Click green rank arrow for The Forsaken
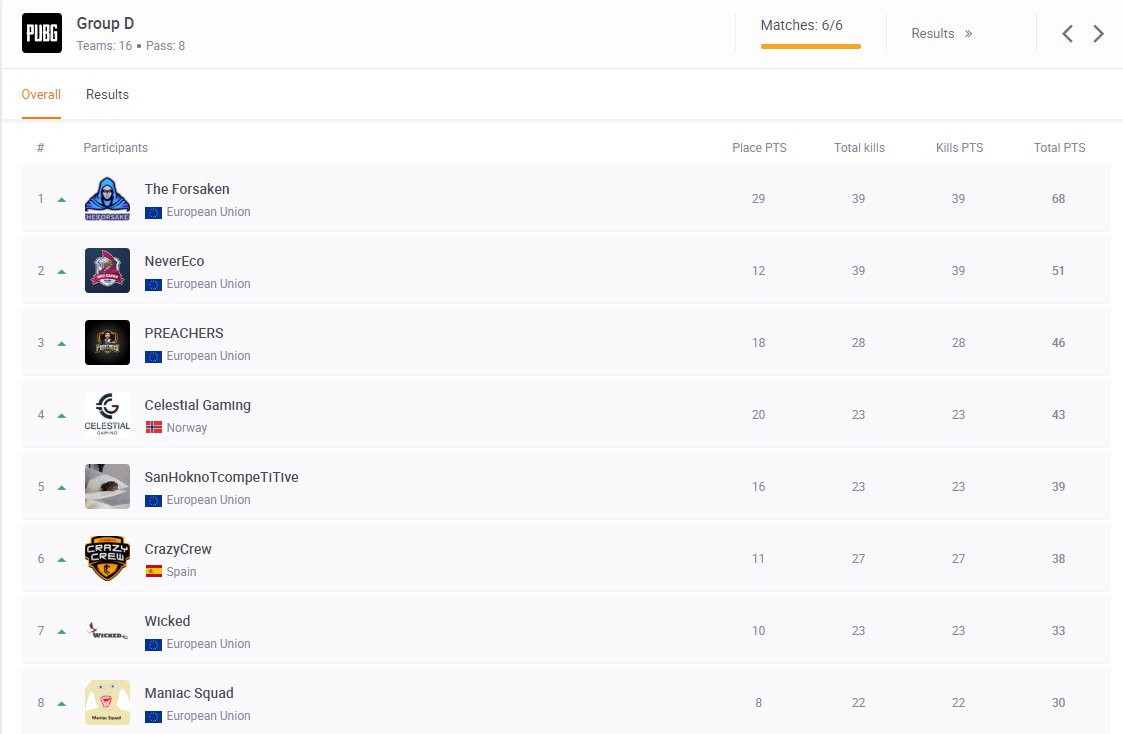Viewport: 1123px width, 734px height. tap(62, 200)
